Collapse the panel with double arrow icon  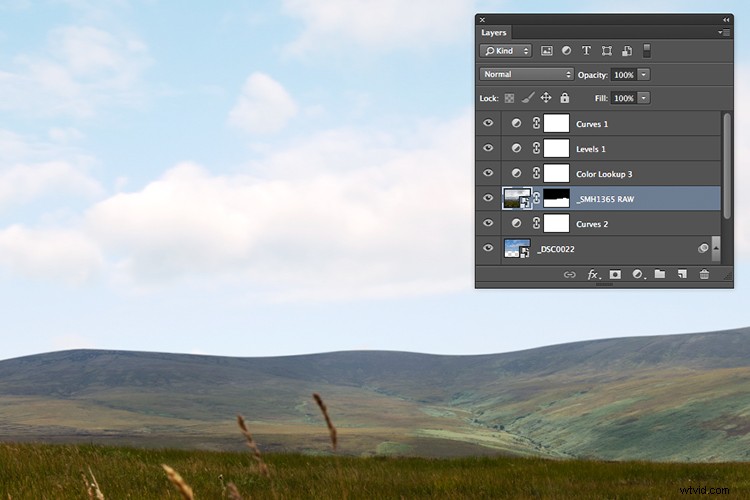pyautogui.click(x=726, y=20)
